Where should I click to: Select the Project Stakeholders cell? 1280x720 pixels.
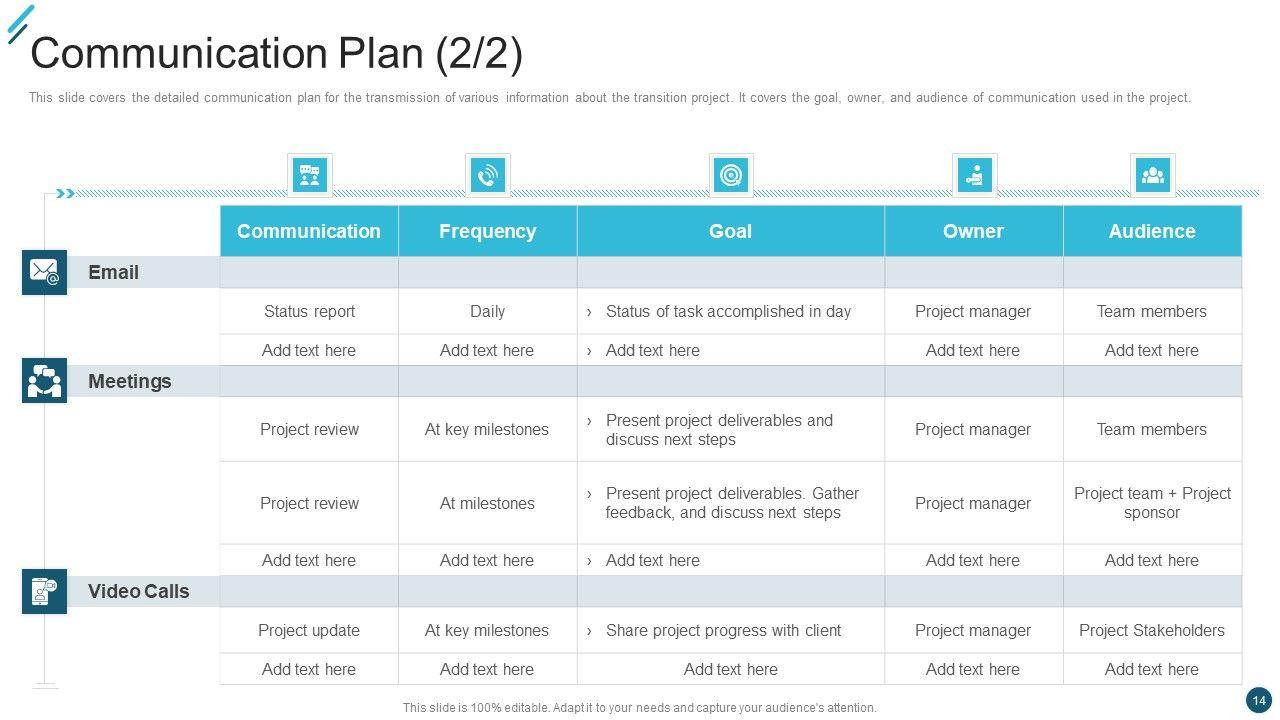1152,630
